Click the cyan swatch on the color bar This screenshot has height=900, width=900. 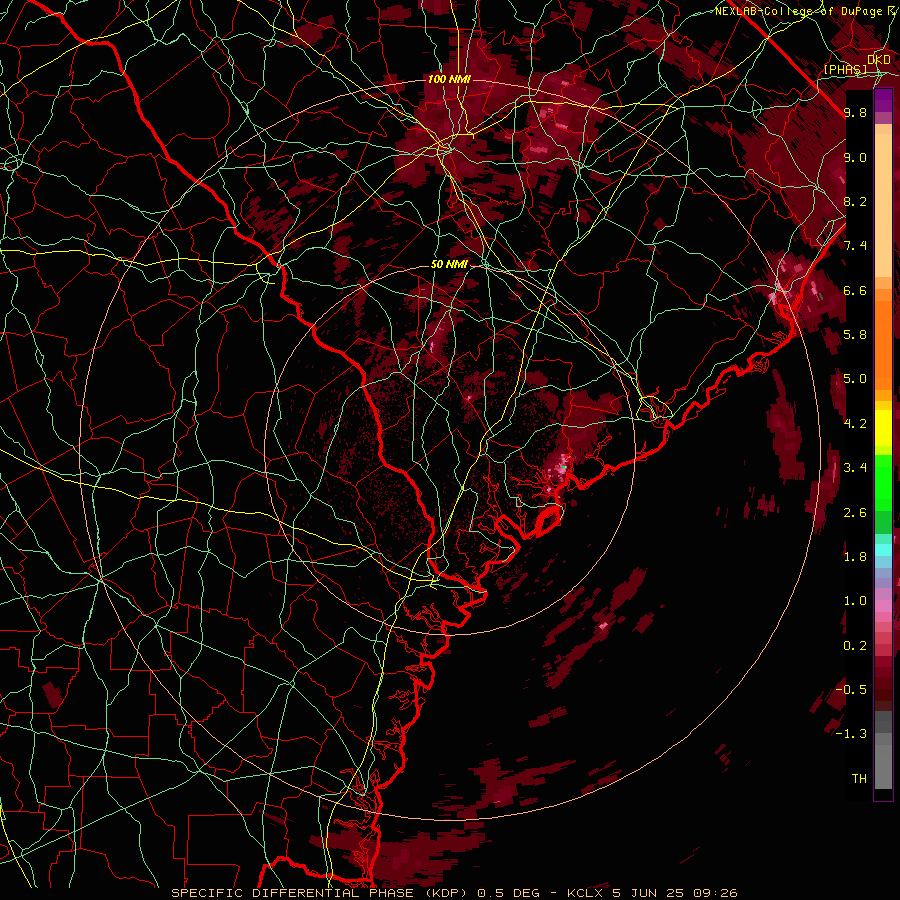tap(883, 549)
